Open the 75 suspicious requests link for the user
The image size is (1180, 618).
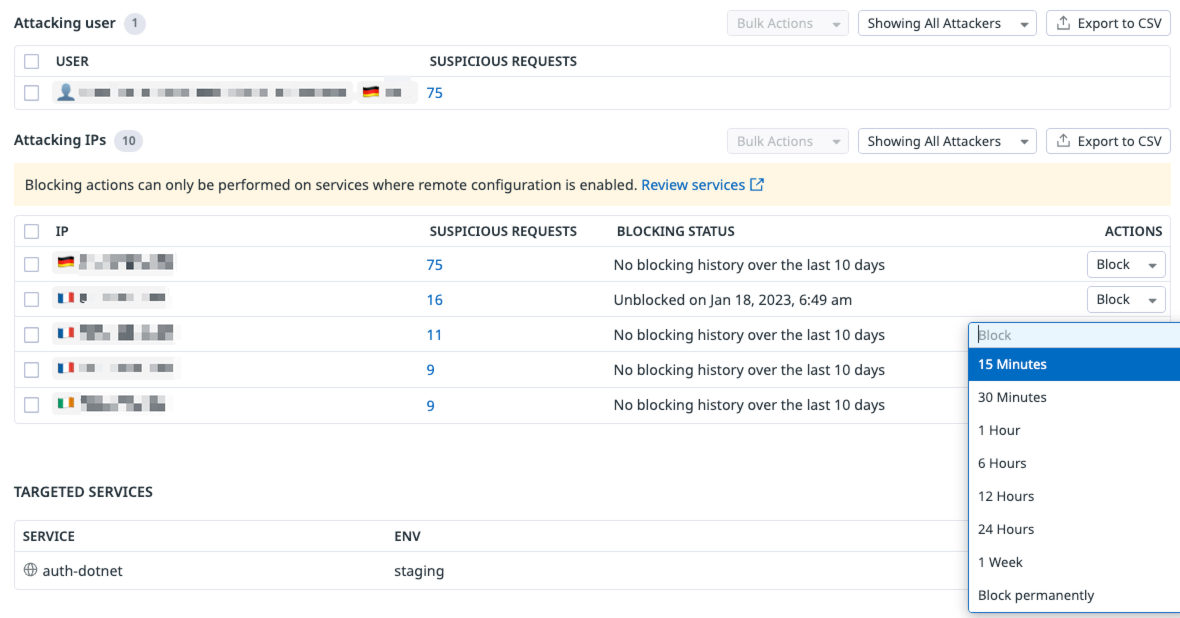click(434, 93)
